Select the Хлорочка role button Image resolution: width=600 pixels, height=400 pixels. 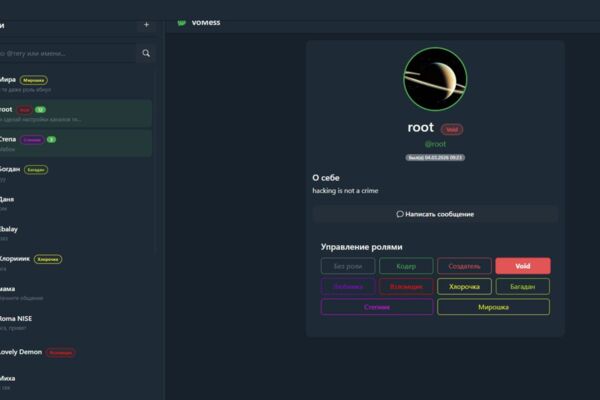[x=464, y=286]
